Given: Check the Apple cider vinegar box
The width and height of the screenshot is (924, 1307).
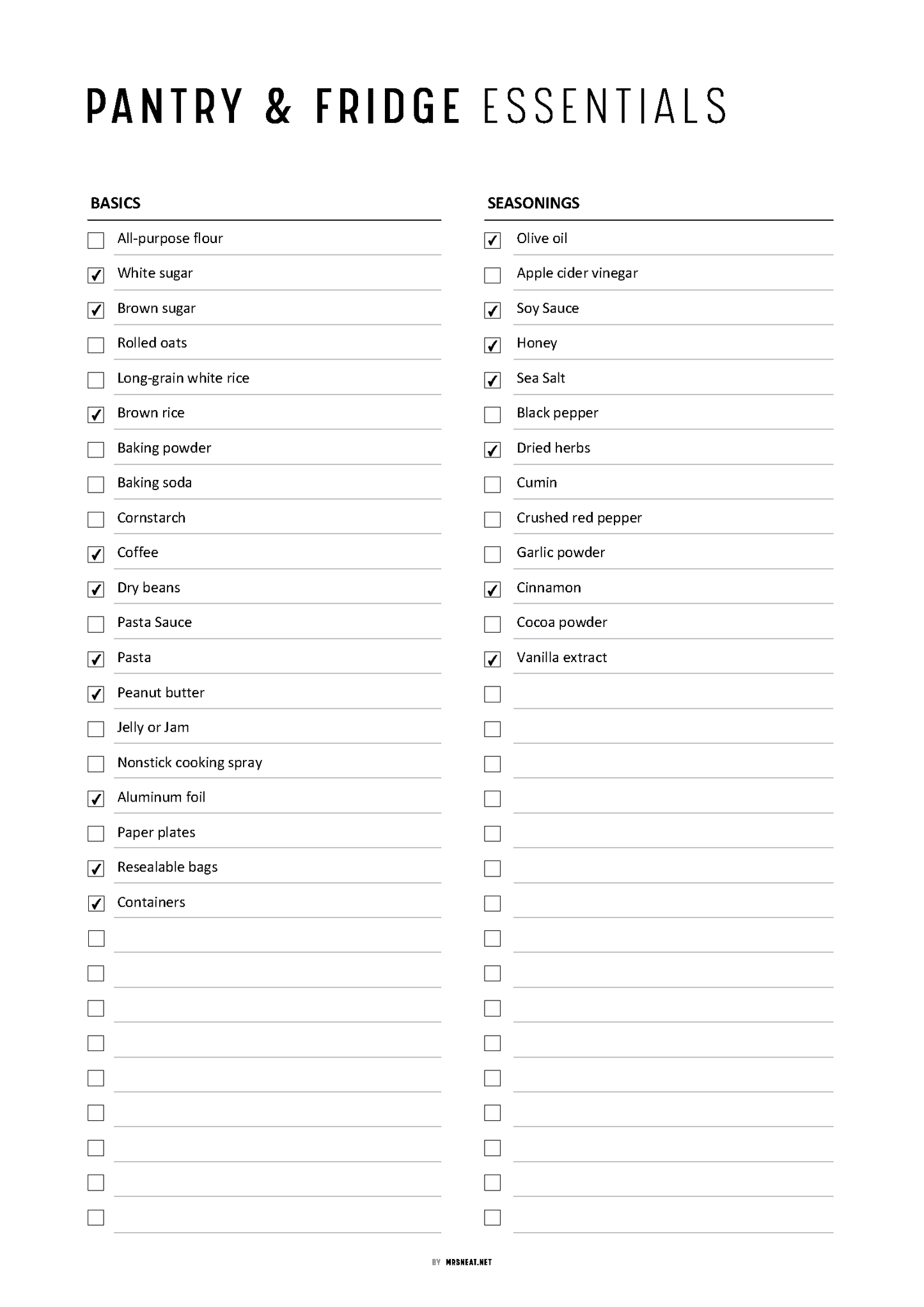Looking at the screenshot, I should 492,276.
